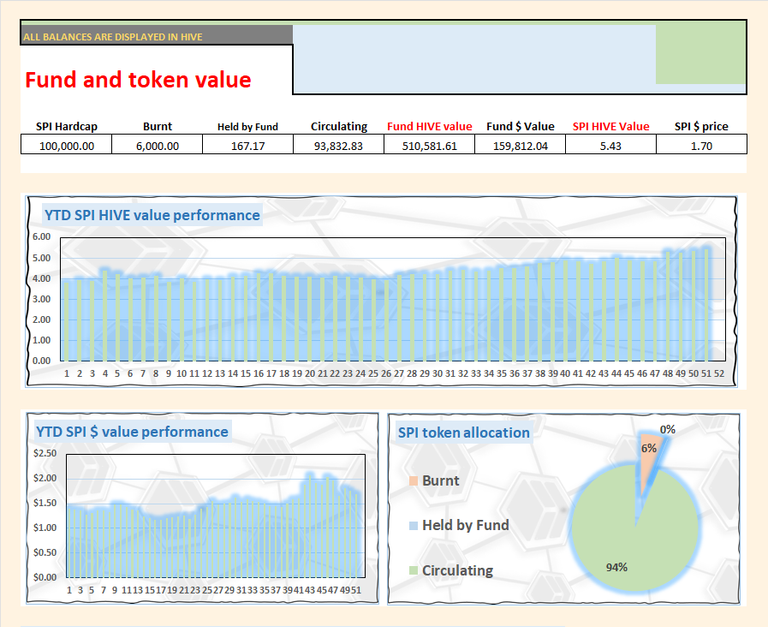Select the Circulating legend label
This screenshot has width=768, height=627.
tap(457, 570)
